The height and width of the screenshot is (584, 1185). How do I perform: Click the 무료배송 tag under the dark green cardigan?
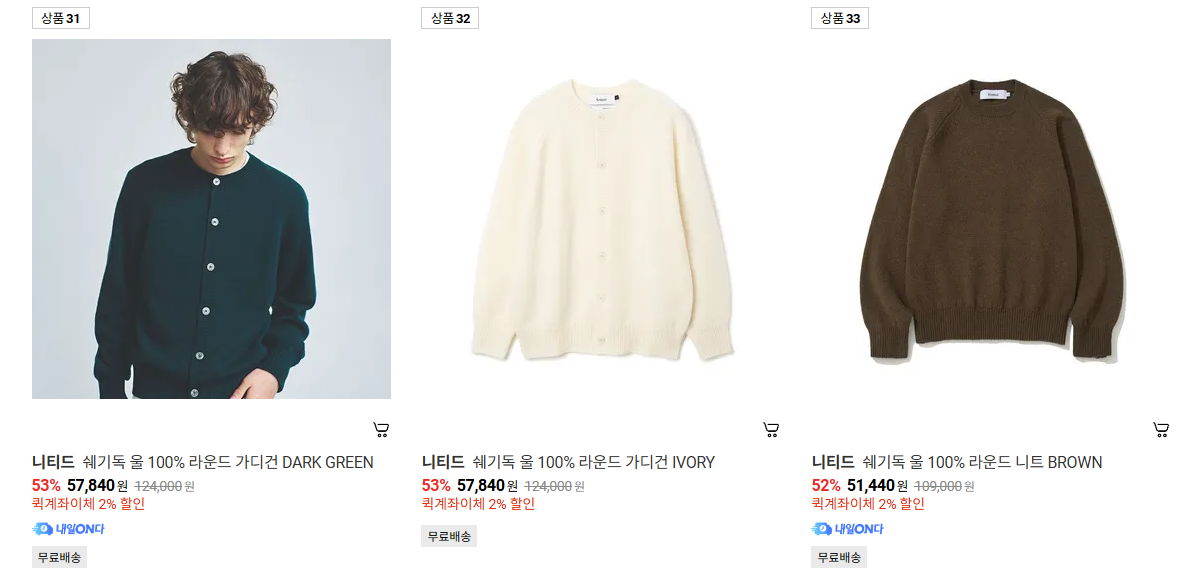tap(60, 558)
